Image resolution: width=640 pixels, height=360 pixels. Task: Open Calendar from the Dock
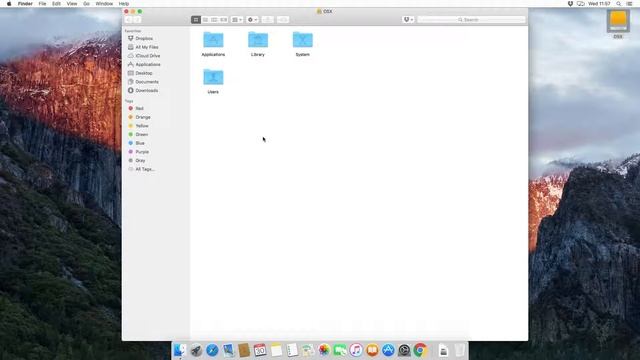click(260, 350)
